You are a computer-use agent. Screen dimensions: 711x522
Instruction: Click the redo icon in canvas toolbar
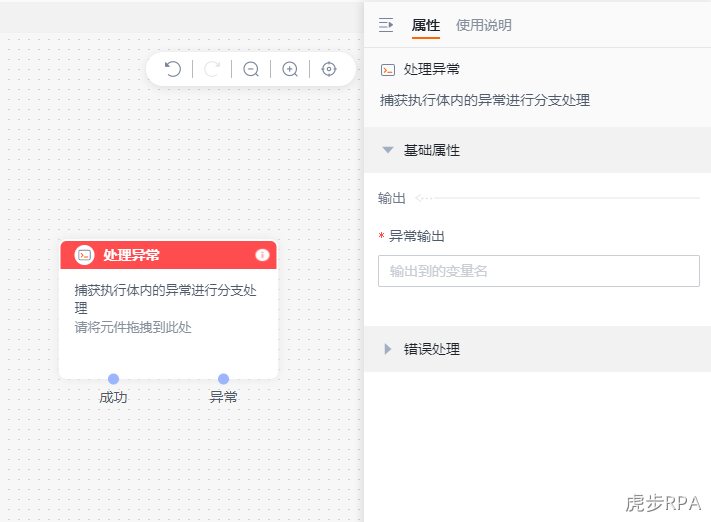[x=212, y=69]
